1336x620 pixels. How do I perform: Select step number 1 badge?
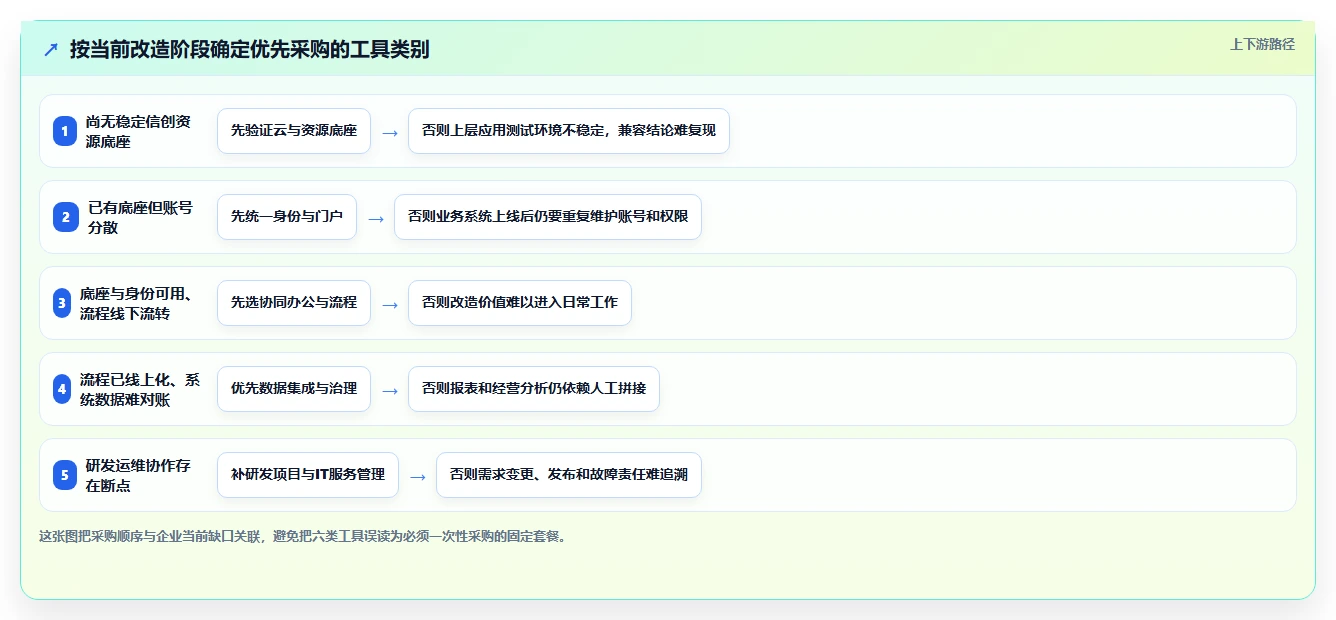(65, 131)
